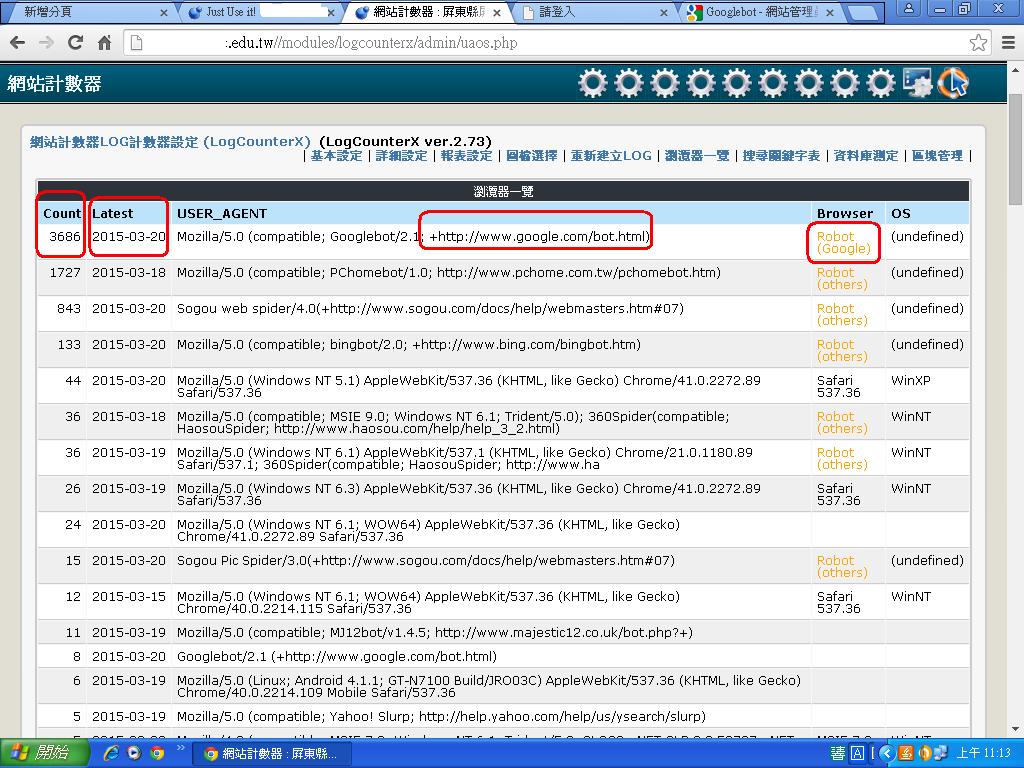Click the browser back arrow
Screen dimensions: 1024x768
click(18, 43)
